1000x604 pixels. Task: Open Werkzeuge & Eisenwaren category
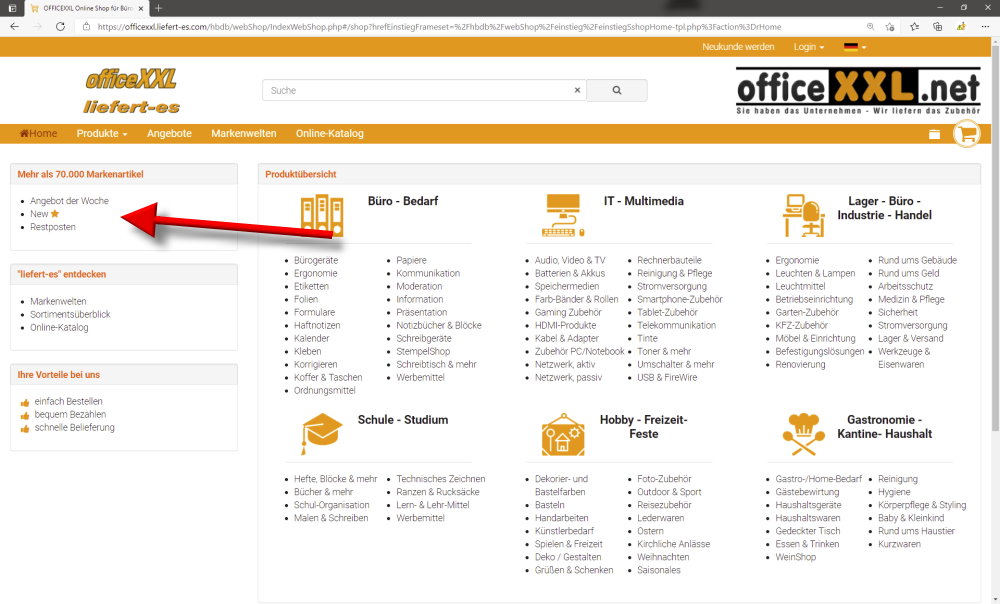(x=904, y=358)
